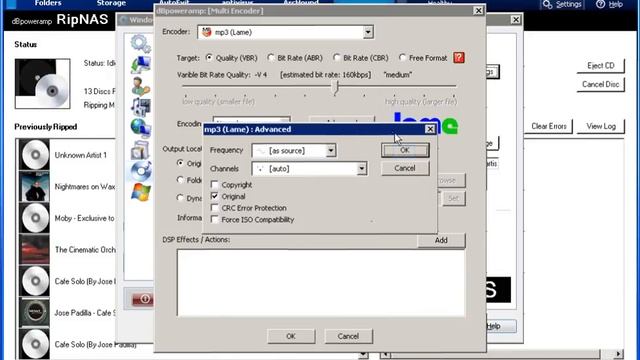This screenshot has height=360, width=640.
Task: Open the CD ripper disc icon in sidebar
Action: [140, 171]
